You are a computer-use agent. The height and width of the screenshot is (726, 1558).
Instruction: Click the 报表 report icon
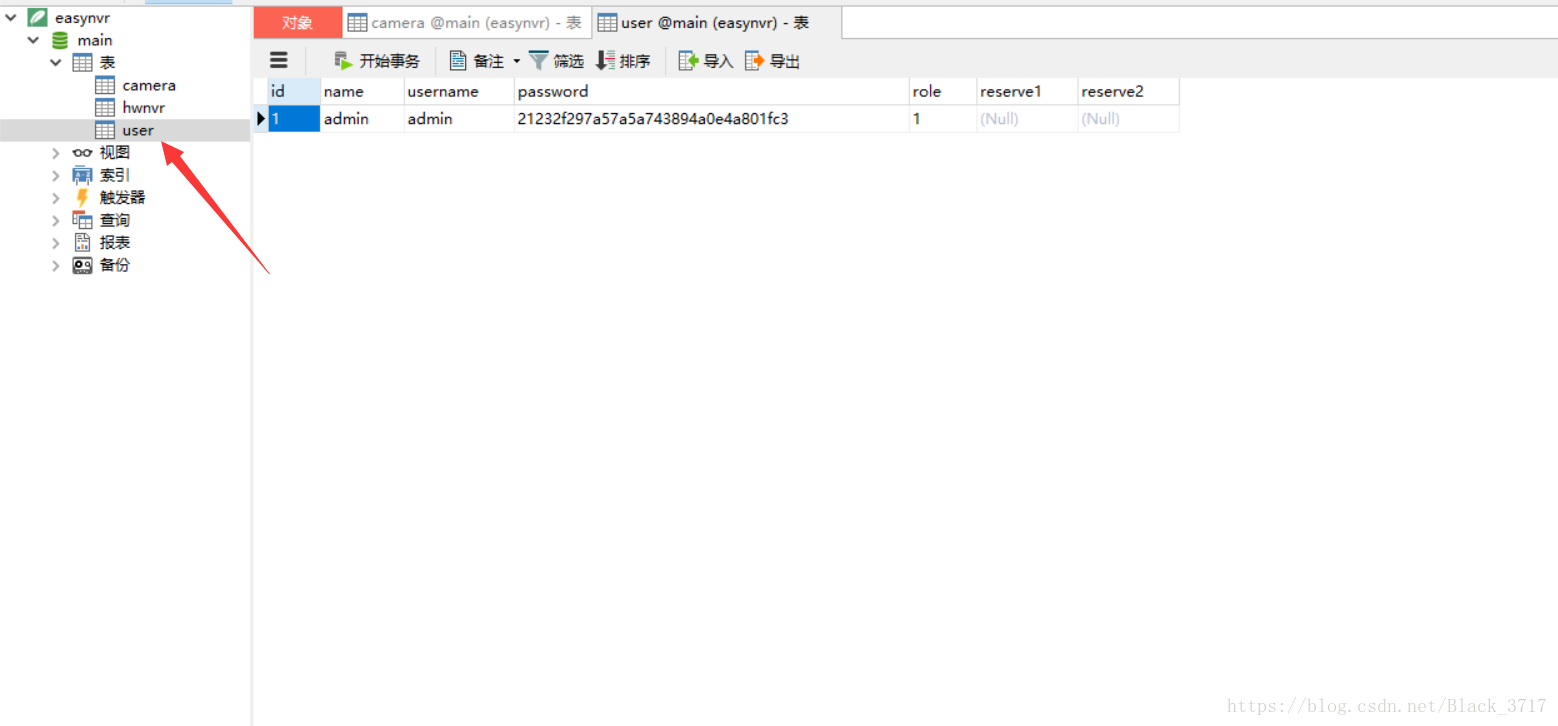pos(83,242)
